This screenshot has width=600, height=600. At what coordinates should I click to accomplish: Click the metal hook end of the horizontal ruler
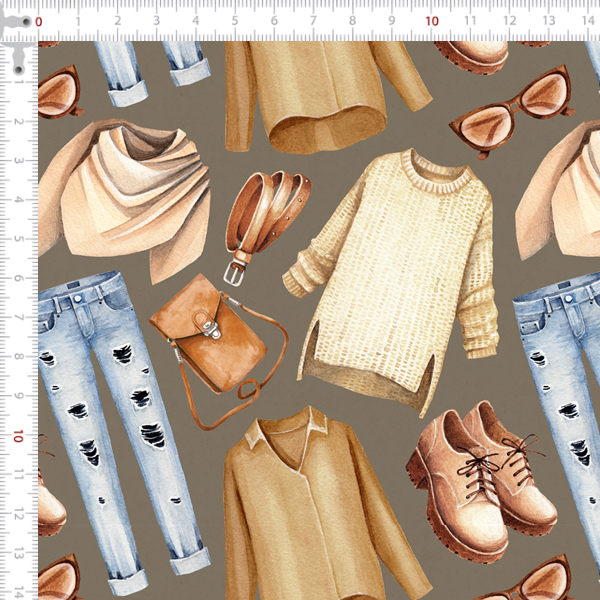16,23
